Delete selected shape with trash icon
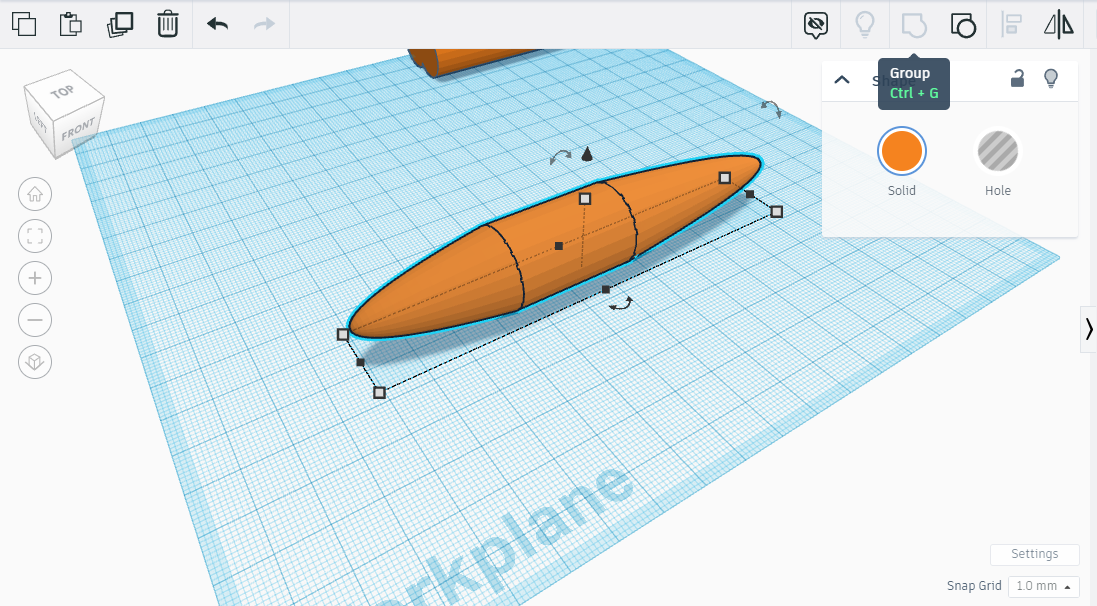The image size is (1097, 606). [168, 24]
